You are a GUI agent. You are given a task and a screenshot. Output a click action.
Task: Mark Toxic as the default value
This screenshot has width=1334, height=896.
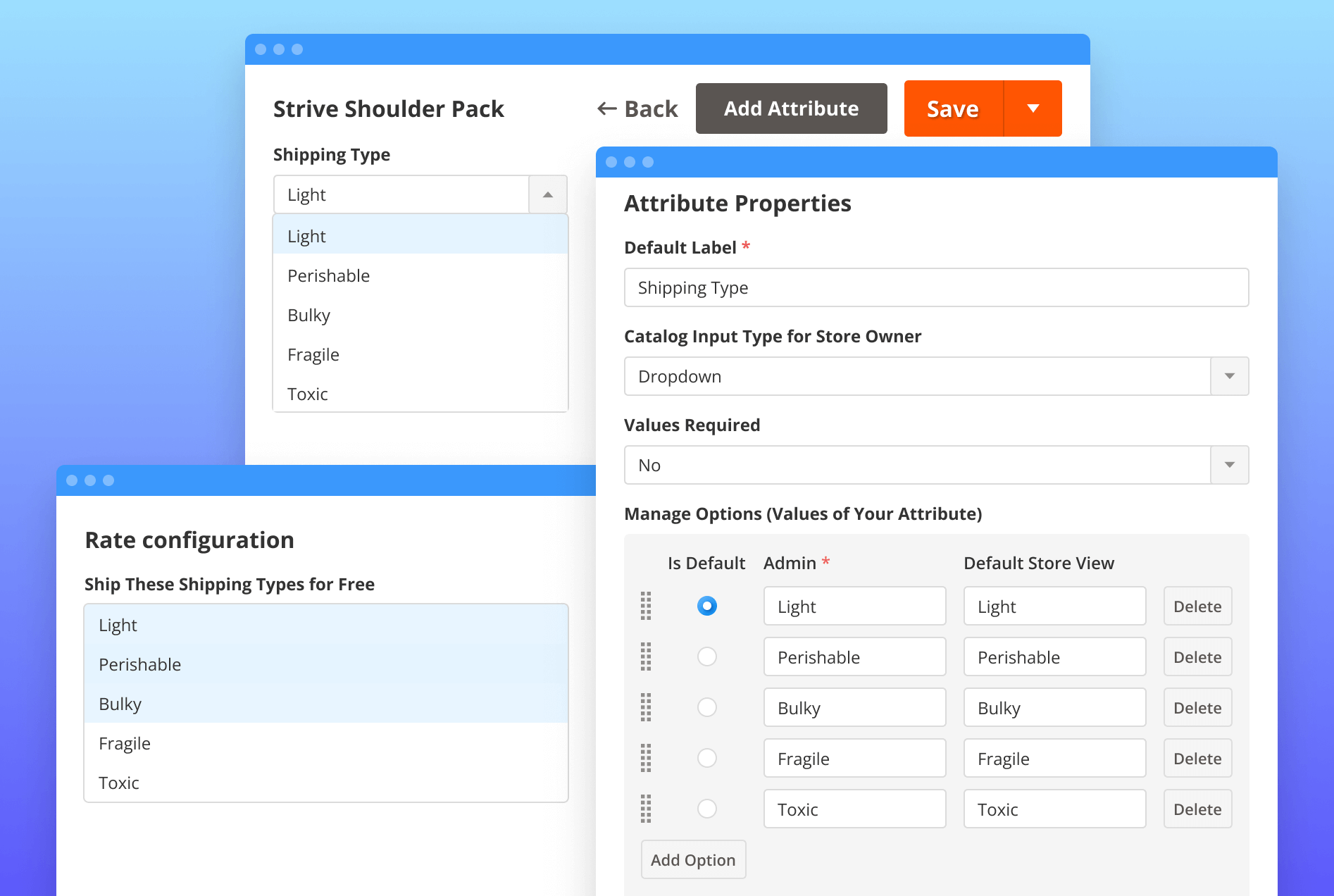tap(706, 809)
